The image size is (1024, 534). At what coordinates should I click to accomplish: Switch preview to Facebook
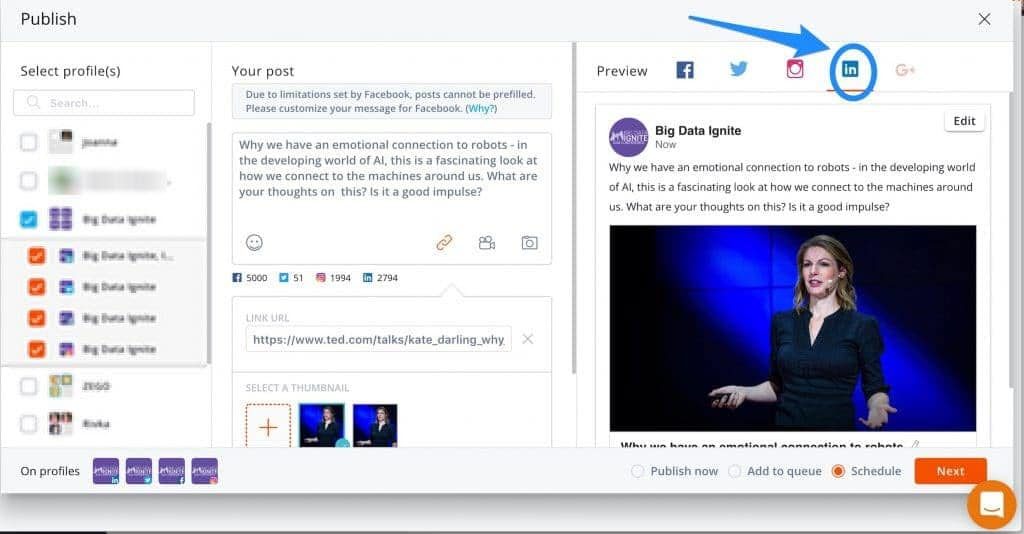(x=685, y=70)
